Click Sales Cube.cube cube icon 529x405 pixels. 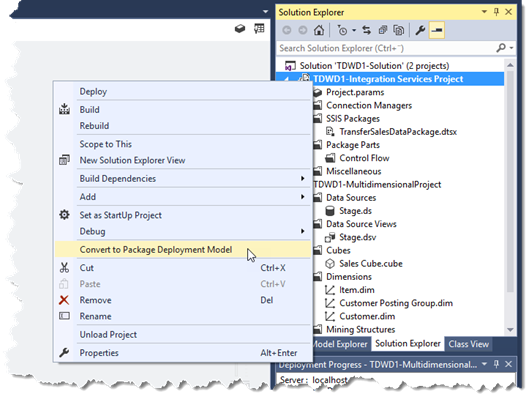pyautogui.click(x=330, y=264)
